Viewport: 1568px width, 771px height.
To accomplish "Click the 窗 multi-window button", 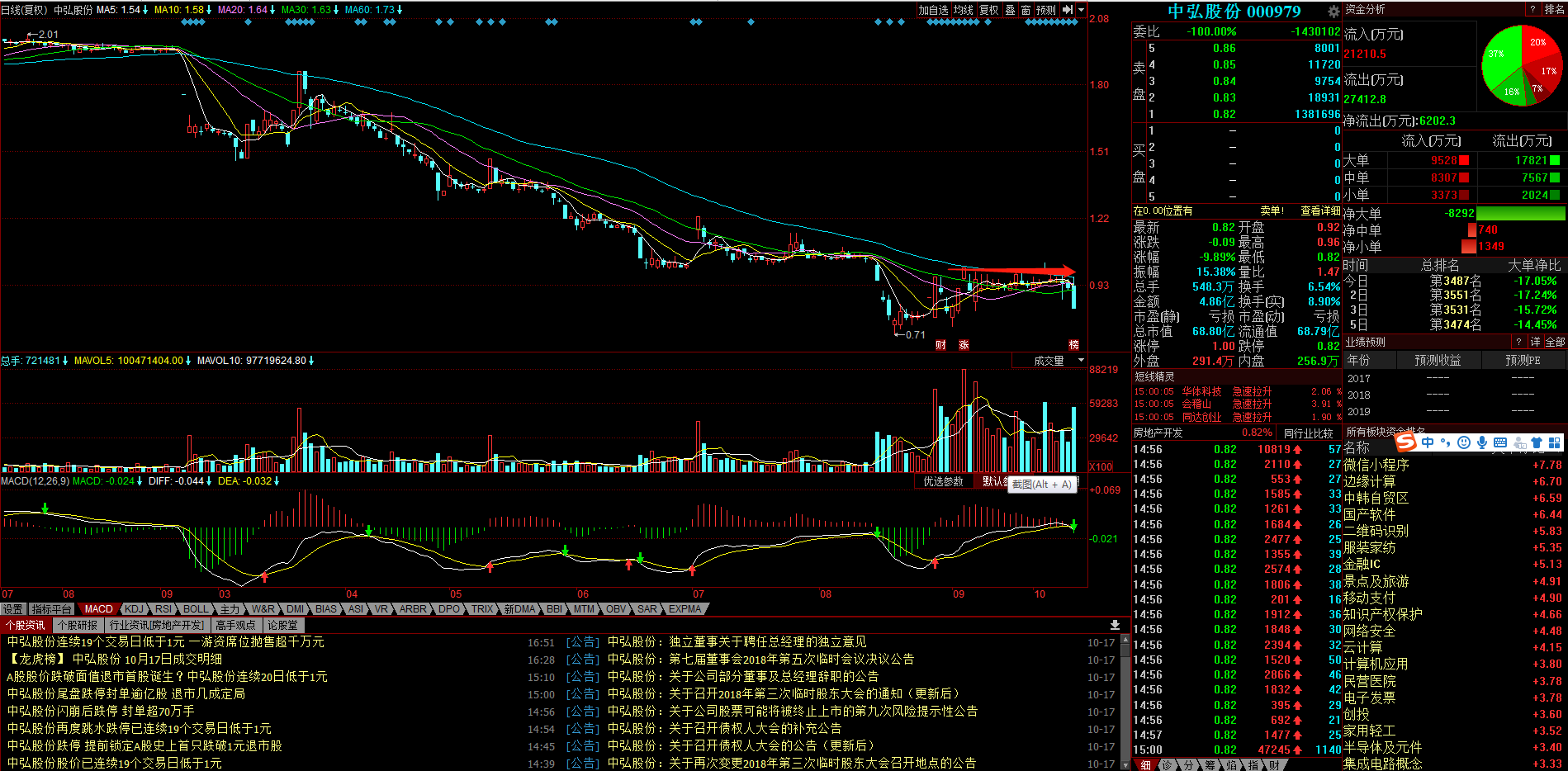I will (1026, 10).
